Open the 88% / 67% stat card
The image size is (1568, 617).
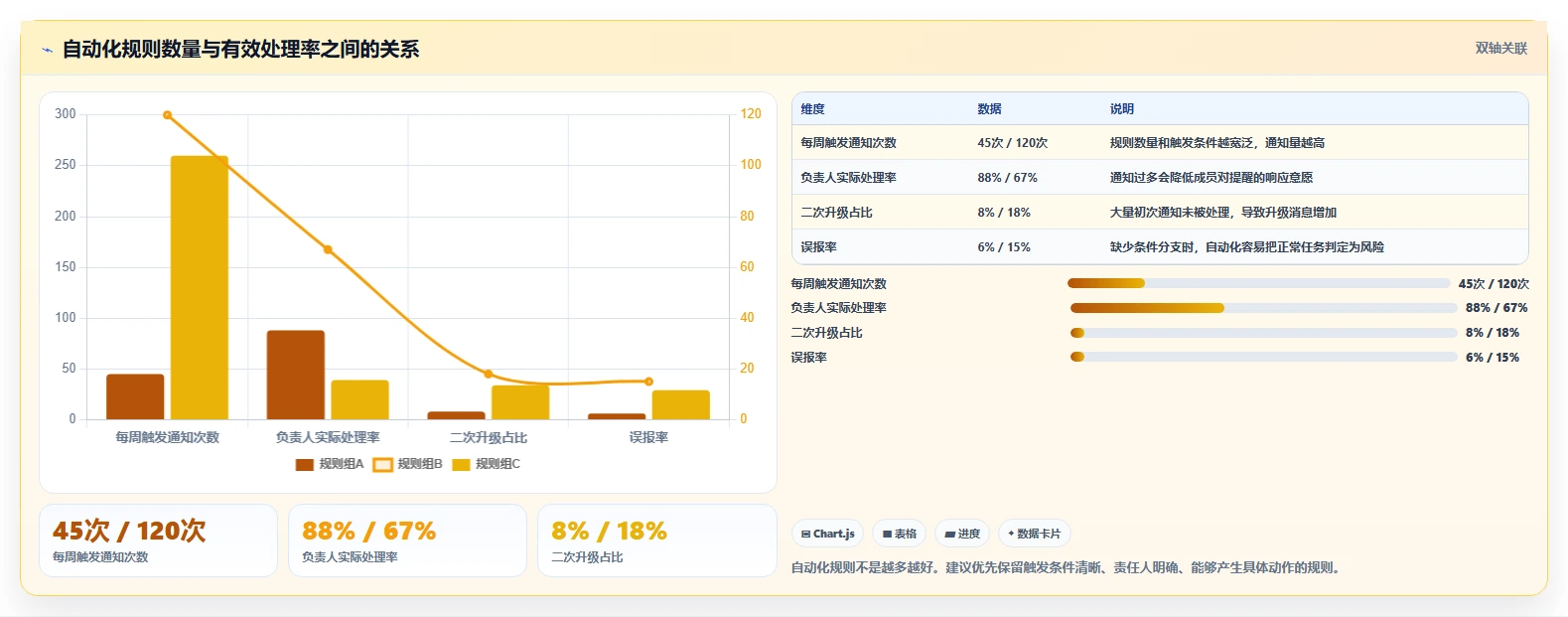click(x=407, y=540)
